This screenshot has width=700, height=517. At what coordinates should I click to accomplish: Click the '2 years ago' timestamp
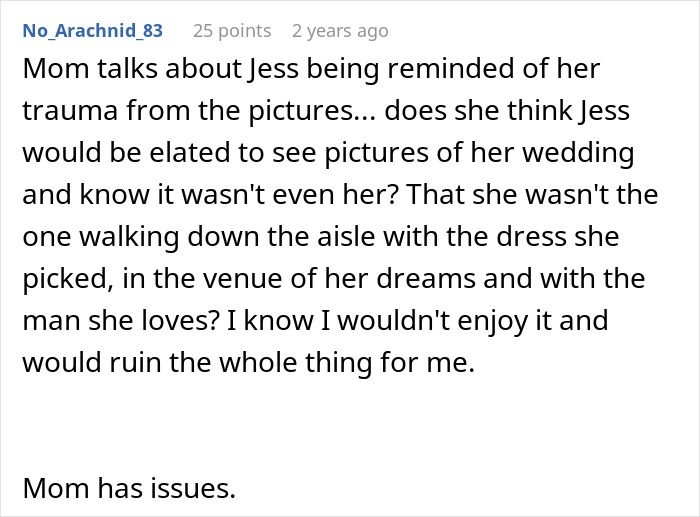[340, 31]
